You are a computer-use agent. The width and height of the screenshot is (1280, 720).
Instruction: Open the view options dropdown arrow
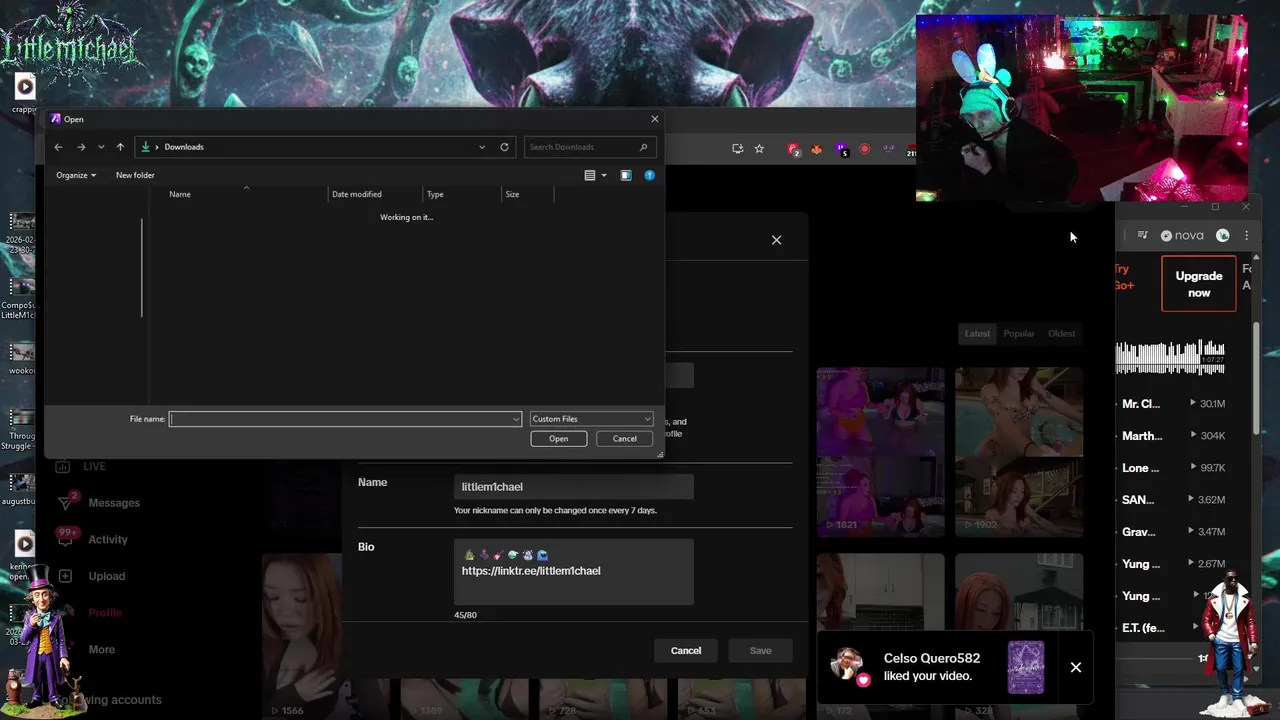click(x=604, y=175)
